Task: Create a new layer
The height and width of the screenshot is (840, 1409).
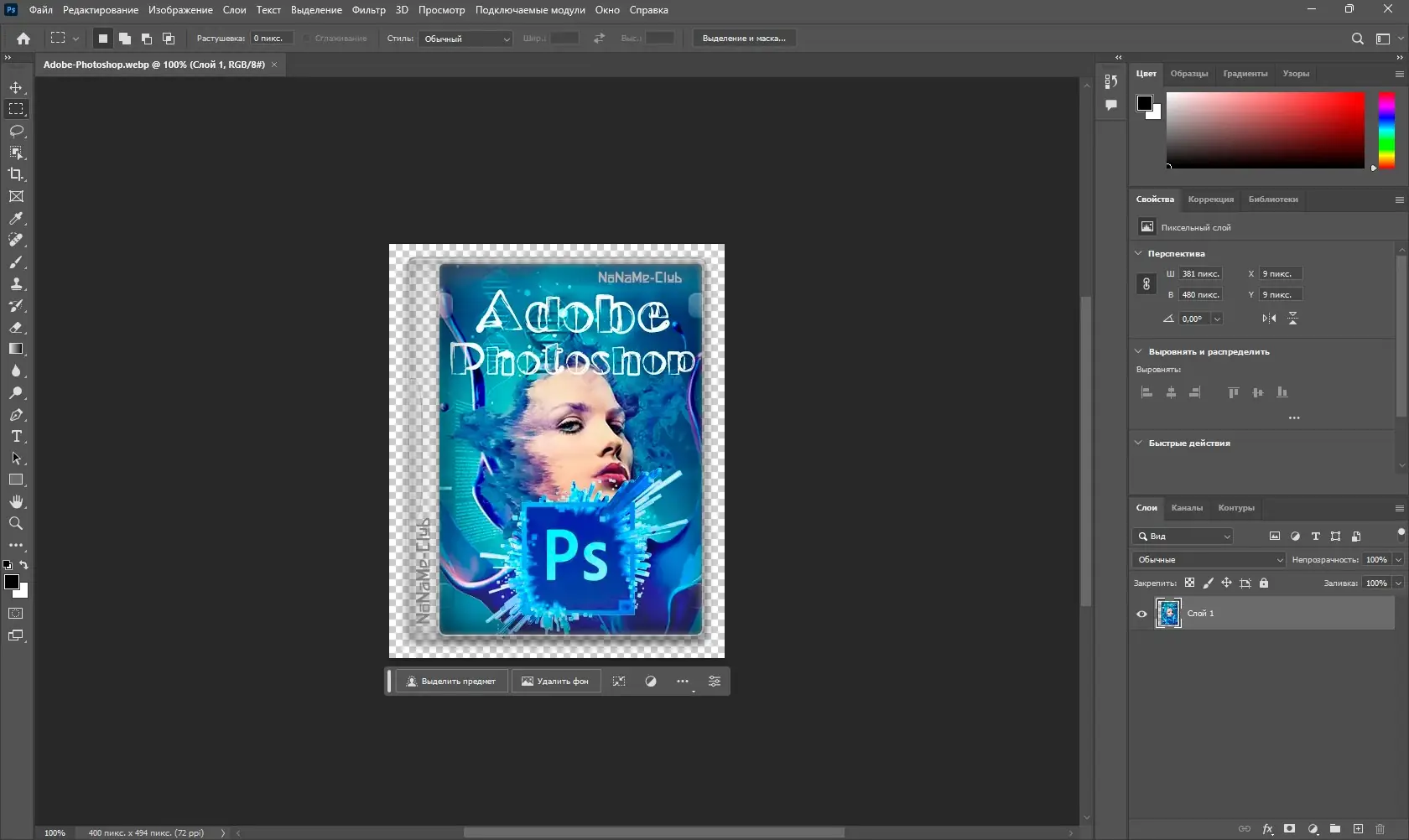Action: (x=1359, y=829)
